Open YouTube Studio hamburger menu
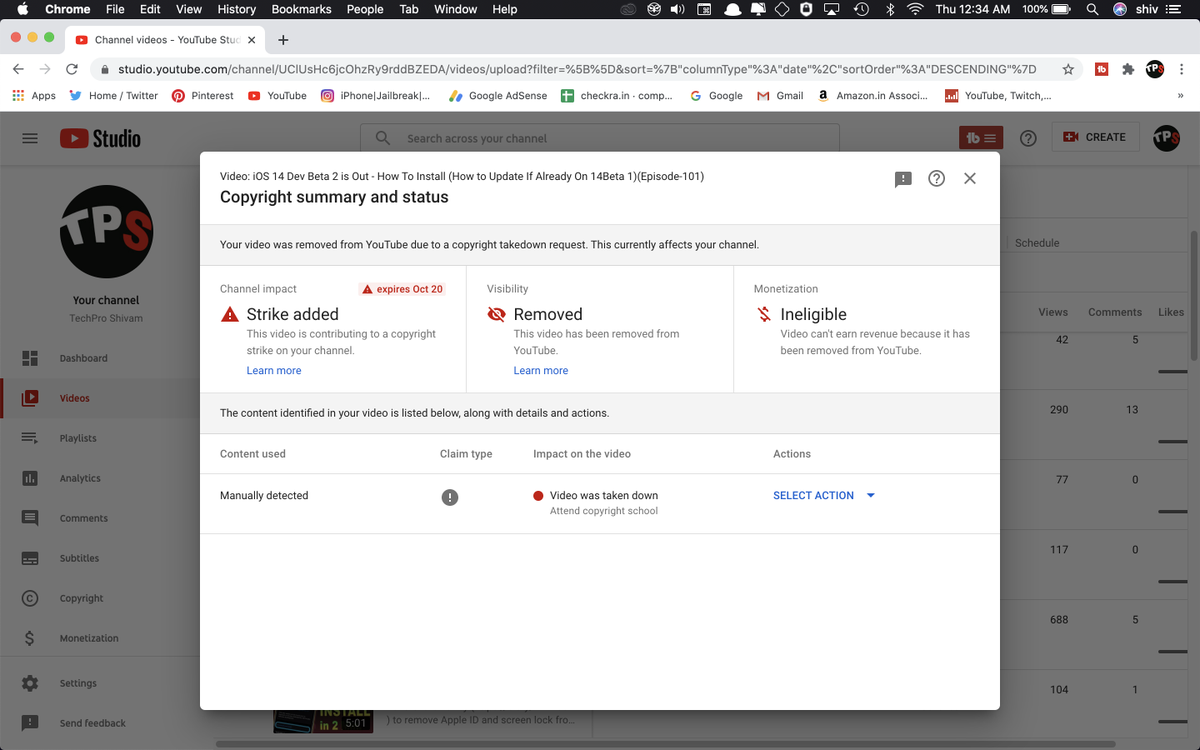The image size is (1200, 750). [30, 138]
